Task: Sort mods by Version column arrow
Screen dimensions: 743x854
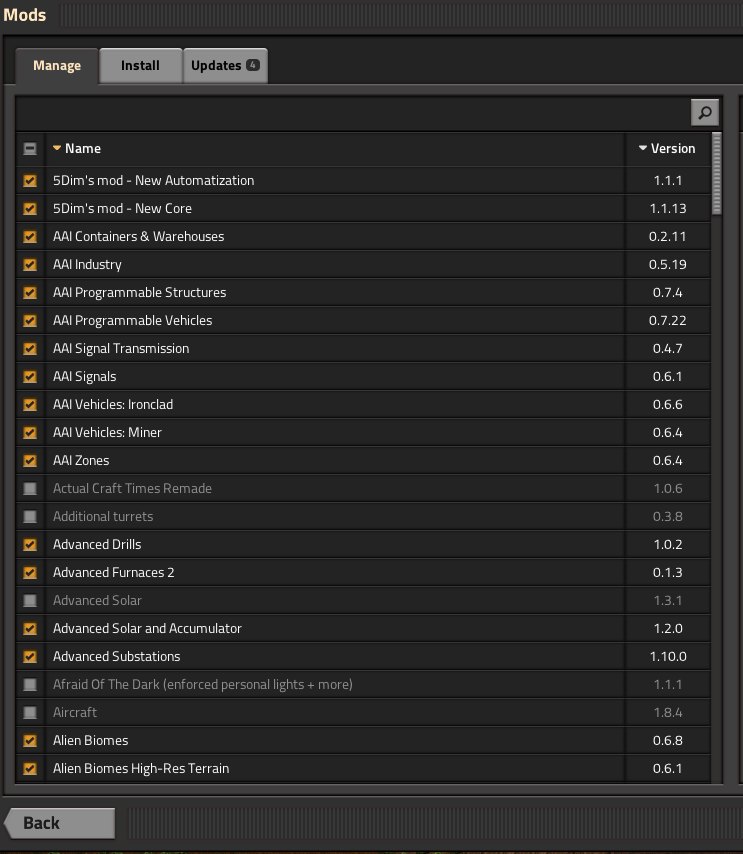Action: (x=643, y=148)
